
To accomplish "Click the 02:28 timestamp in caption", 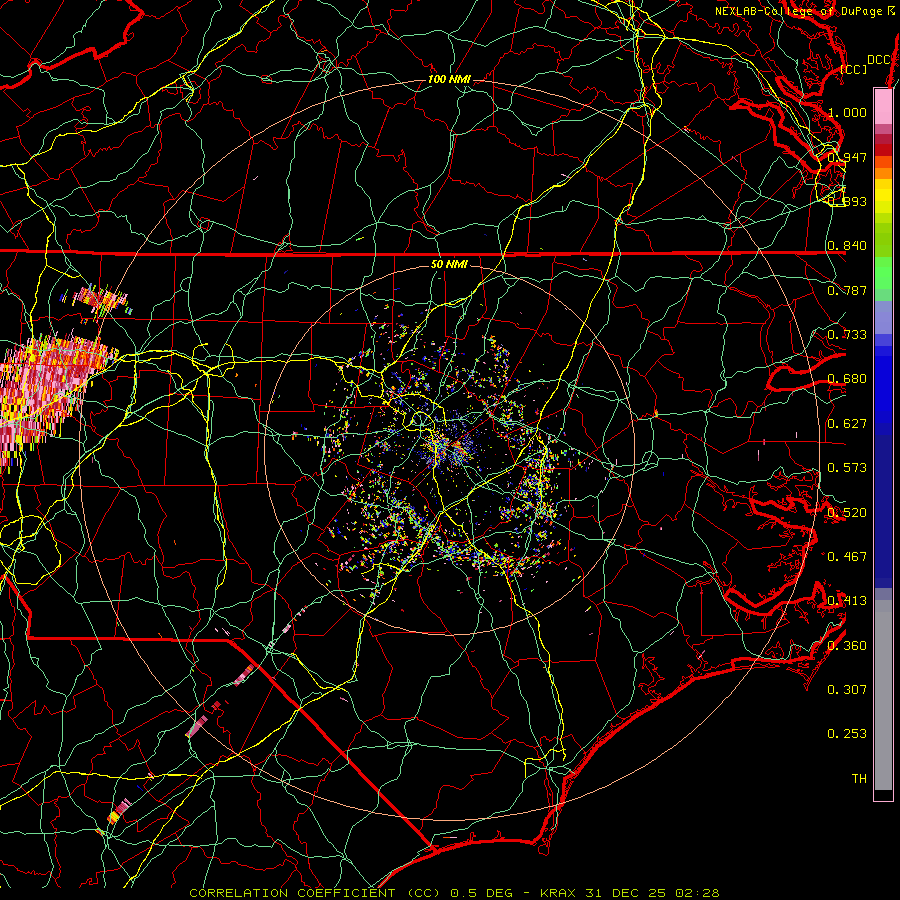I will 697,893.
